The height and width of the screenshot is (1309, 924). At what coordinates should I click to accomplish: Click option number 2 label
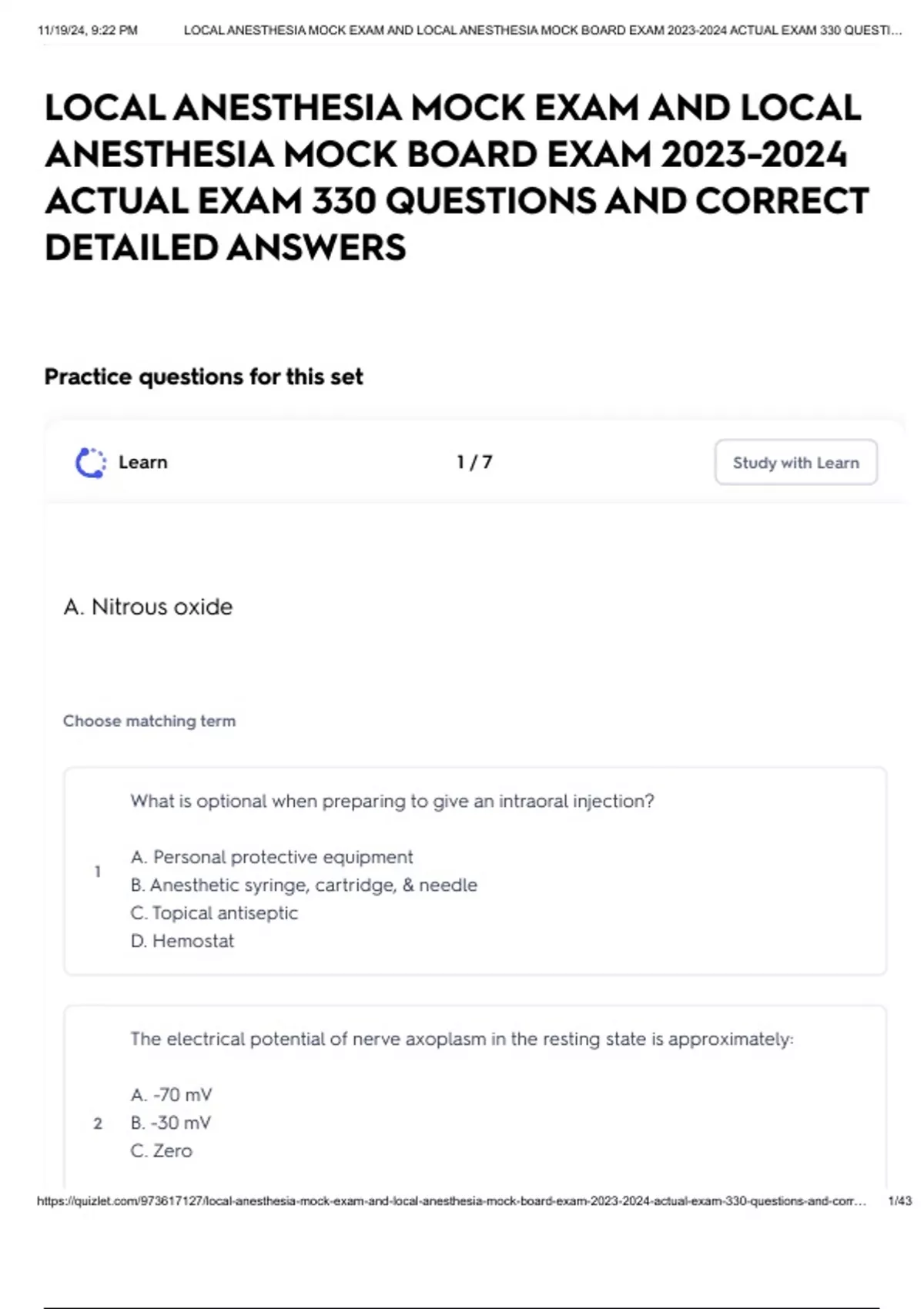pos(98,1123)
